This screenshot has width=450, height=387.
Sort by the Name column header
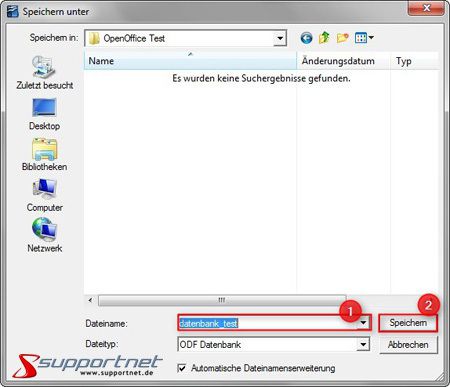click(x=190, y=61)
